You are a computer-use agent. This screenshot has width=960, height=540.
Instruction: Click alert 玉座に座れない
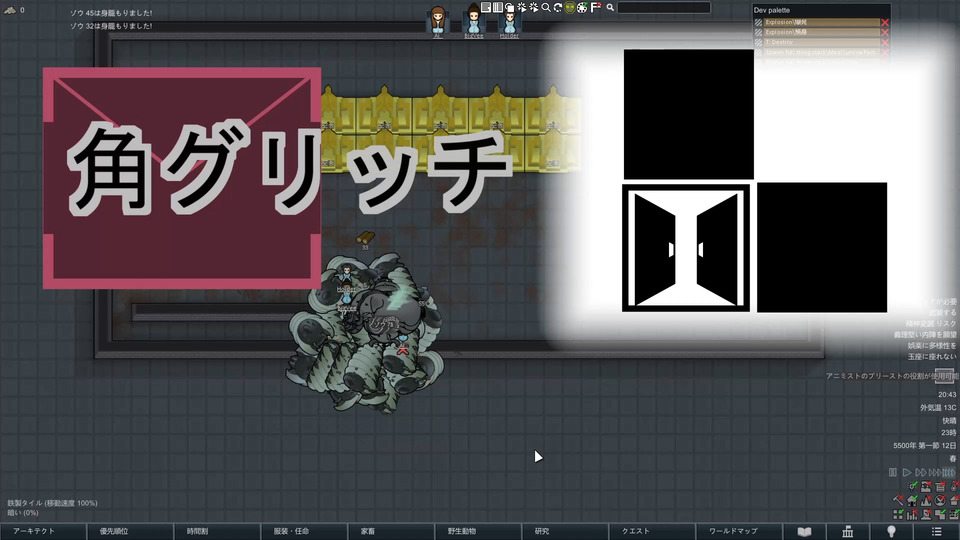(x=932, y=356)
